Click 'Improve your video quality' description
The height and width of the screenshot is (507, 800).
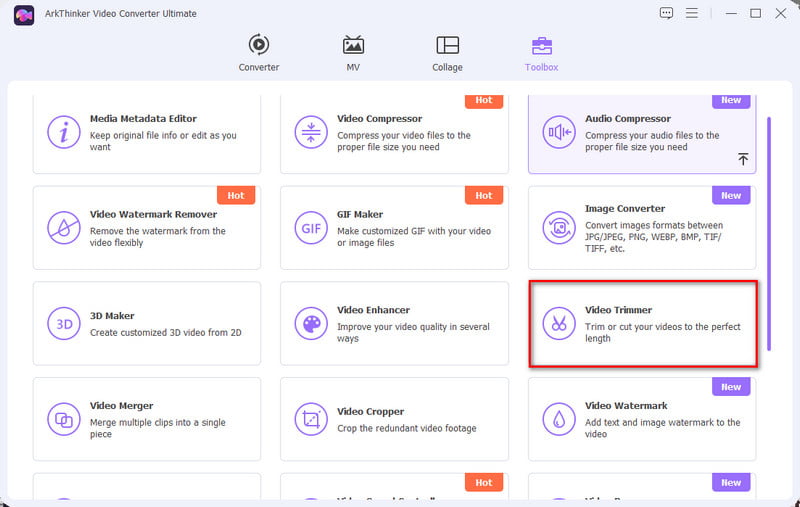point(413,333)
